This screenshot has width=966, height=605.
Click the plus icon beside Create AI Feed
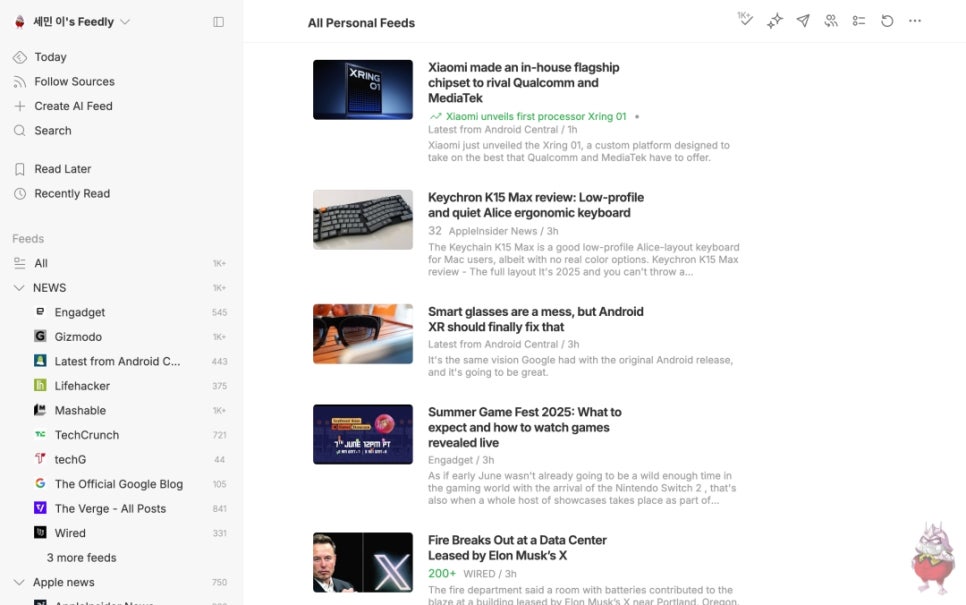tap(20, 106)
